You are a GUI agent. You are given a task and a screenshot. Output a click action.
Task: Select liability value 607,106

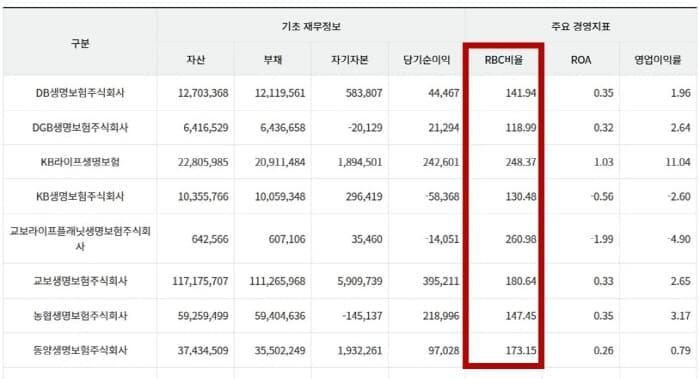pyautogui.click(x=287, y=239)
